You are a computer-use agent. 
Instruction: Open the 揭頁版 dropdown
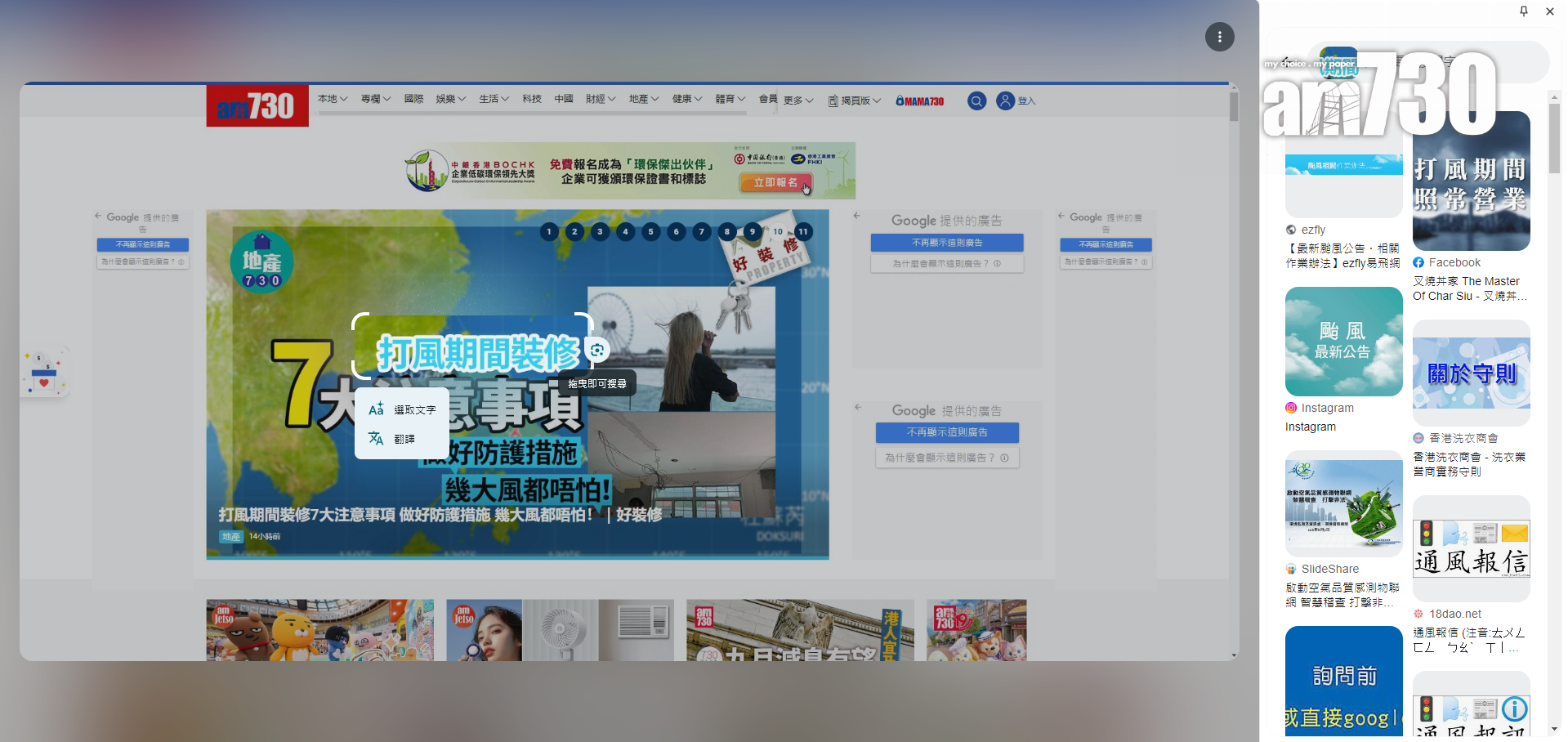854,101
